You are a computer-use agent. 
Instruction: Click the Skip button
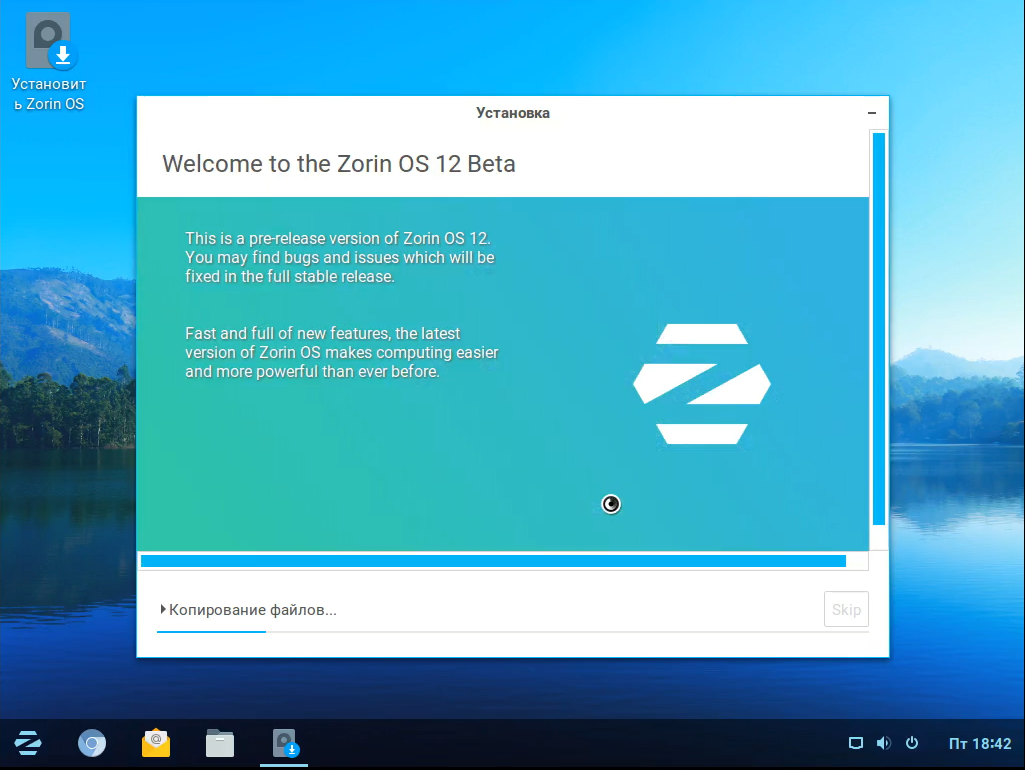pos(846,609)
